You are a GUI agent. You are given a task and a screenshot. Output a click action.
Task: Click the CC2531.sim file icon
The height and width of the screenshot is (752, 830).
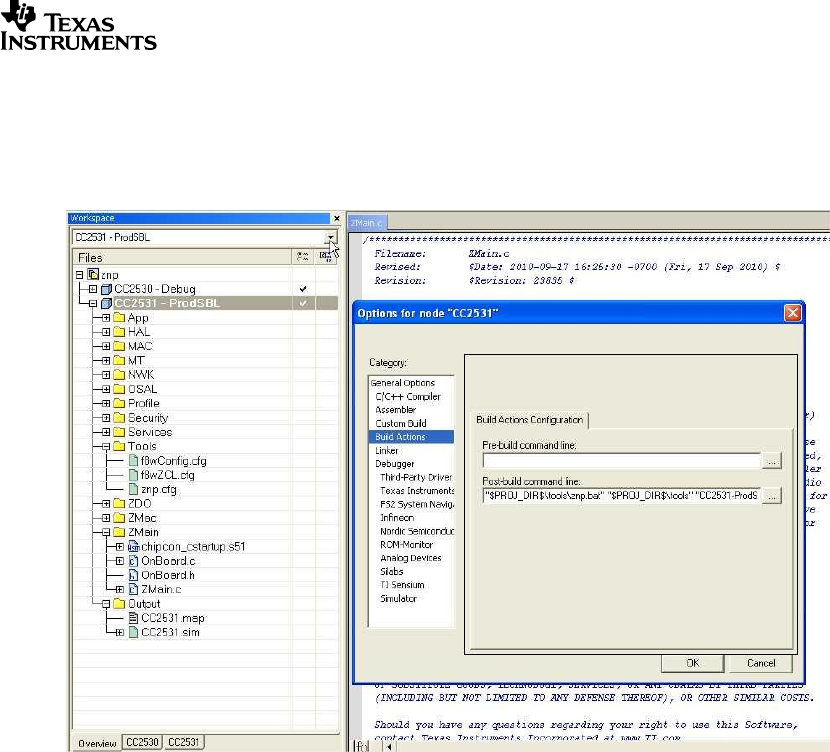pos(133,632)
